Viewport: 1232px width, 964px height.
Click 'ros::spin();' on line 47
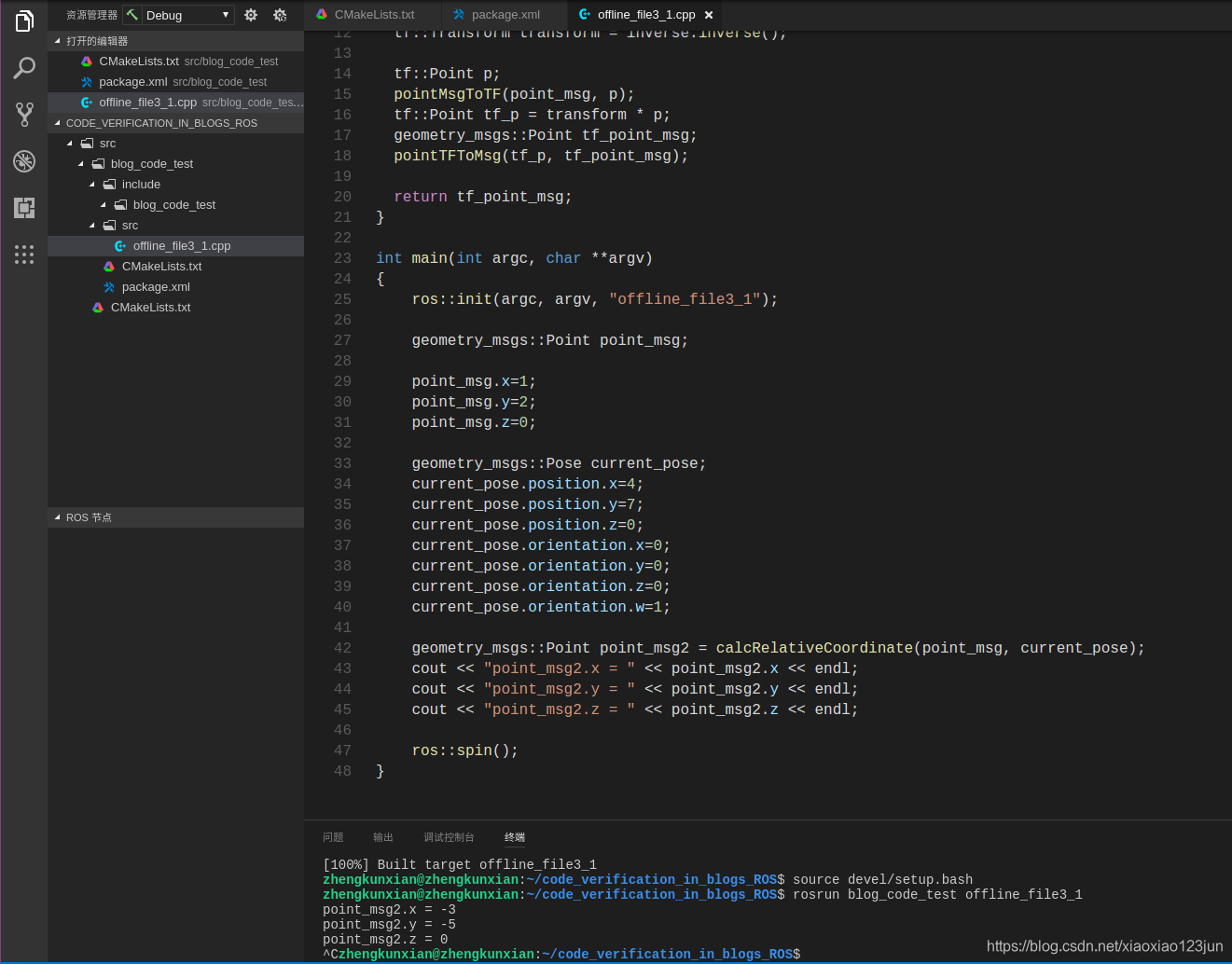[464, 751]
